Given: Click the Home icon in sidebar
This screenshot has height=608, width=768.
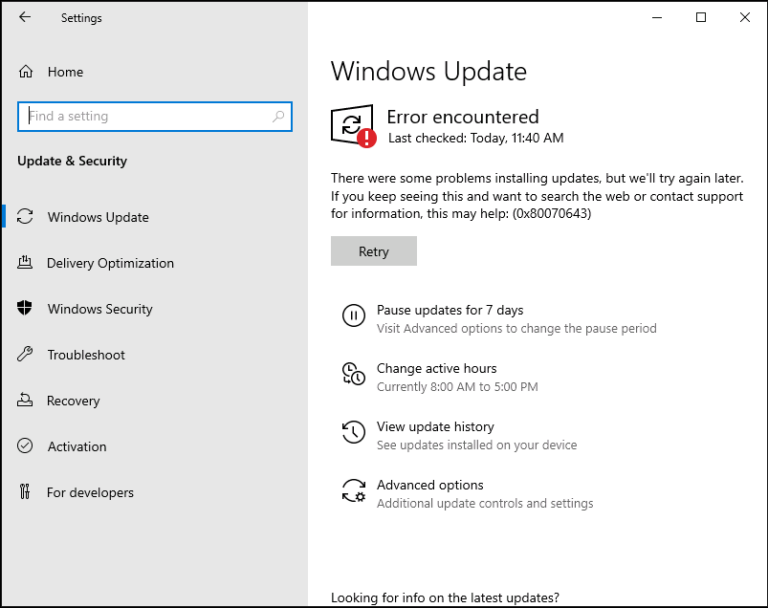Looking at the screenshot, I should click(x=26, y=72).
